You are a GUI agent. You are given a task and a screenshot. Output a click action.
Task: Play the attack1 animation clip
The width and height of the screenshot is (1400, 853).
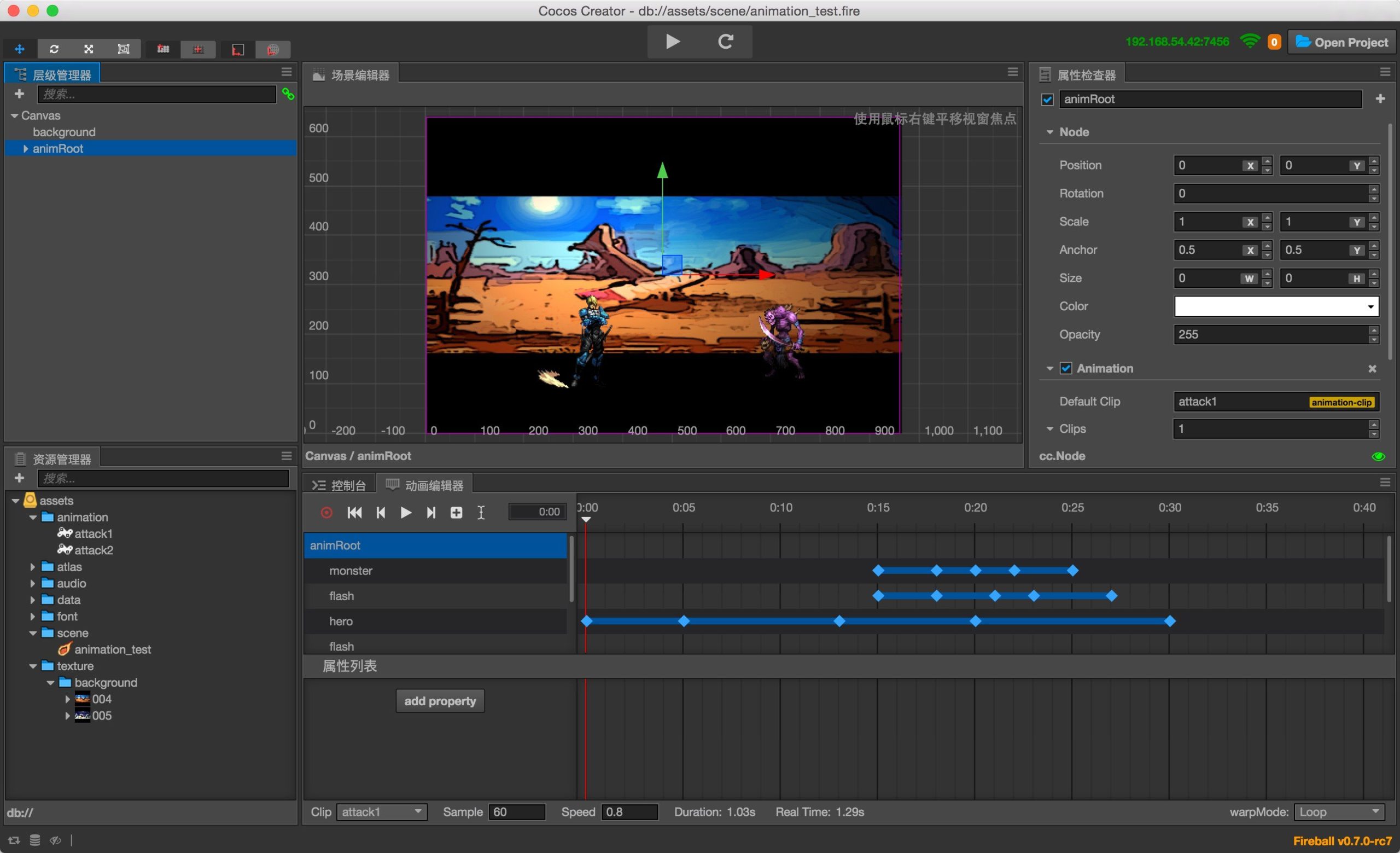(x=406, y=513)
